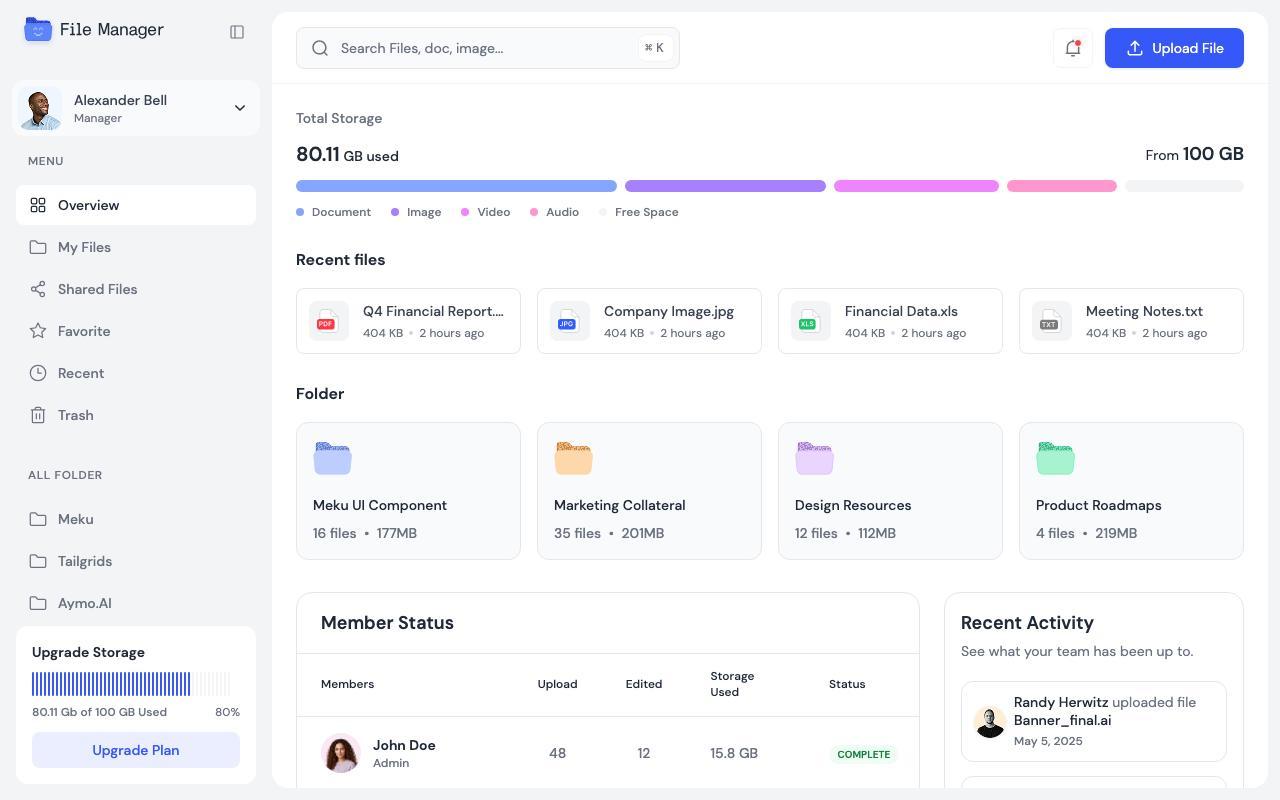This screenshot has height=800, width=1280.
Task: Click the Free Space legend label
Action: click(x=647, y=212)
